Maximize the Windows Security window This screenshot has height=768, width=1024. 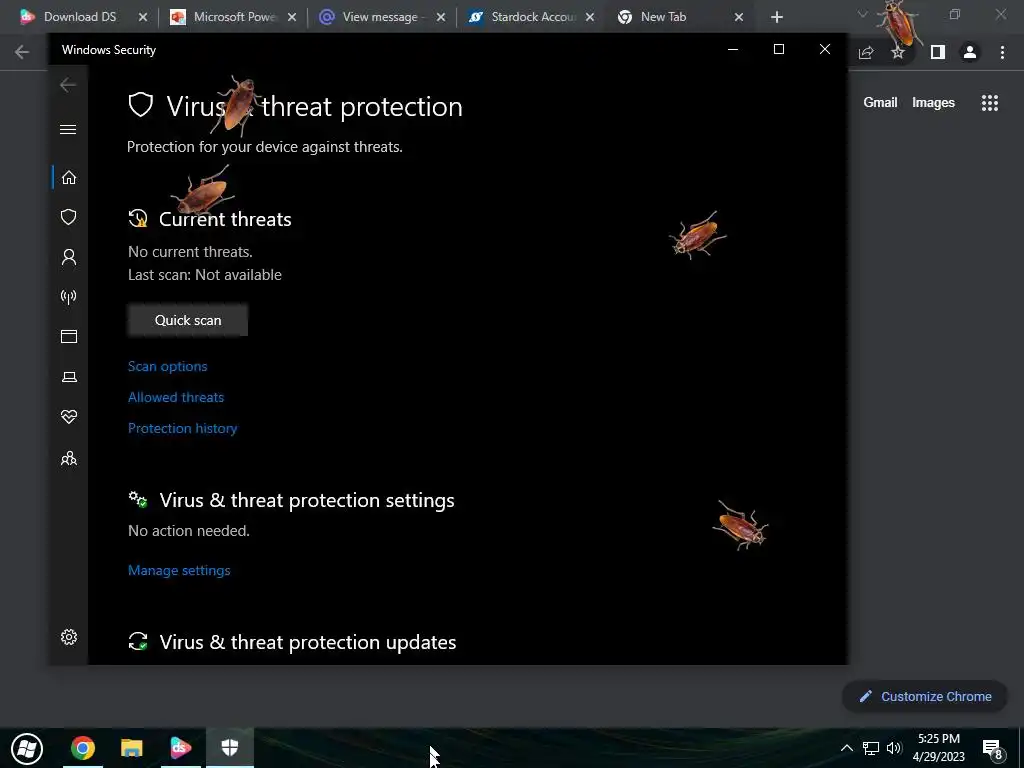click(778, 50)
